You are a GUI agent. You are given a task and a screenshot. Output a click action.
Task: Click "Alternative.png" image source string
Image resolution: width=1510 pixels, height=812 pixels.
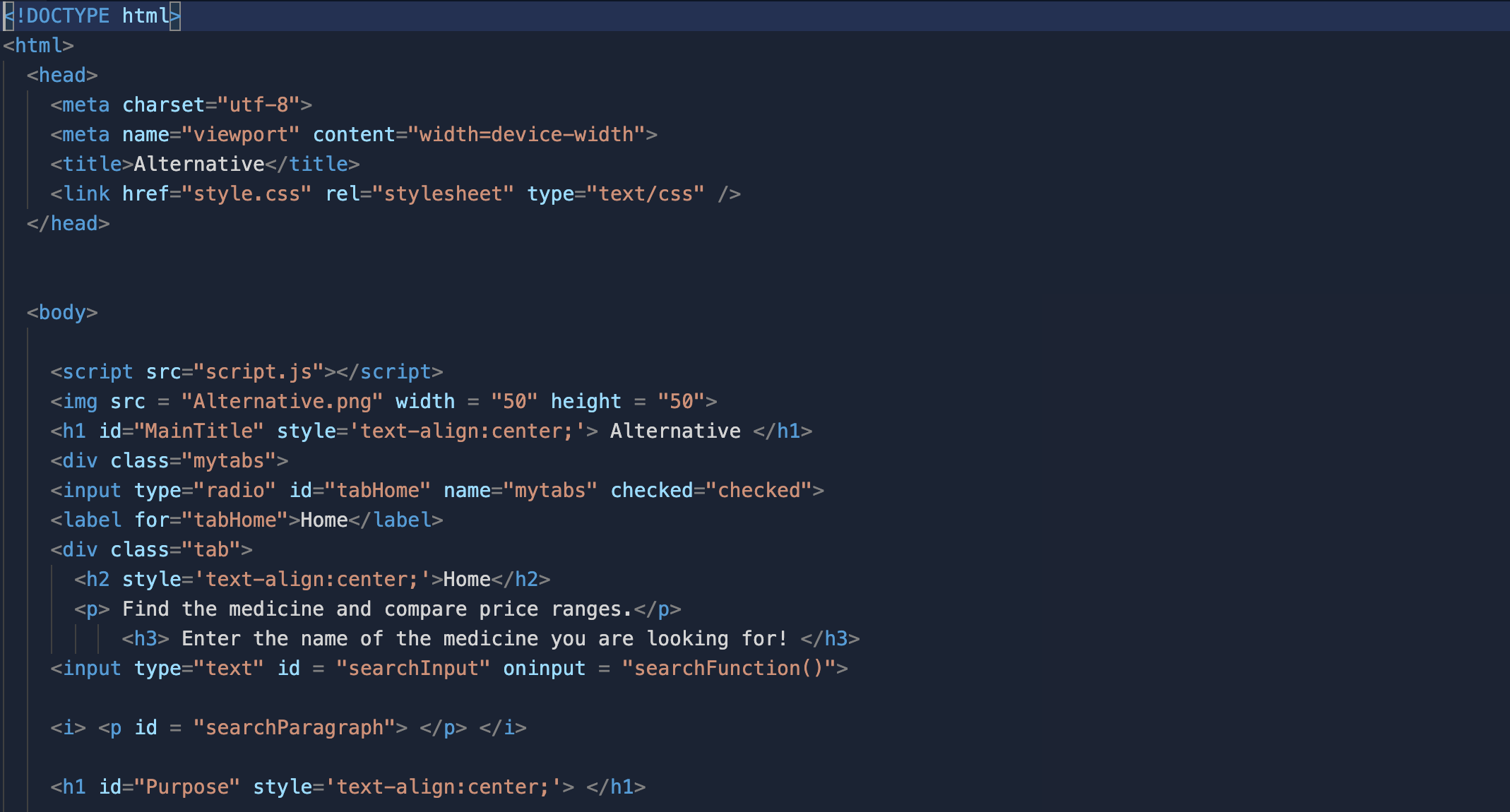coord(282,401)
